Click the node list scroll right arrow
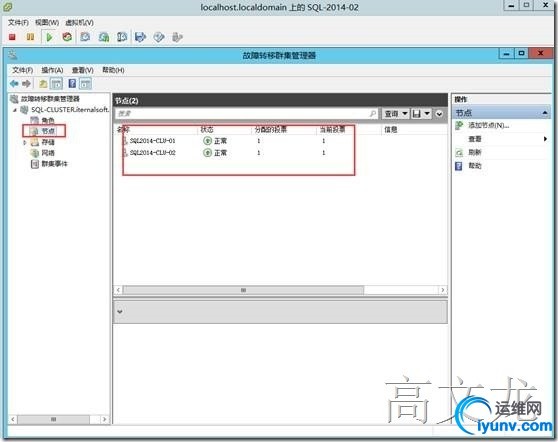Viewport: 558px width, 442px height. pyautogui.click(x=443, y=290)
